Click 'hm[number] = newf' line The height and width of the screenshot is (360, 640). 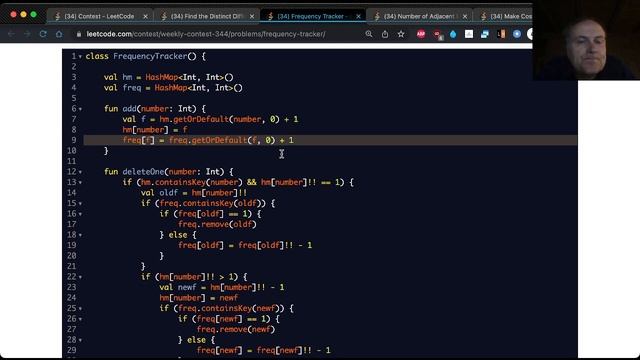[x=199, y=298]
